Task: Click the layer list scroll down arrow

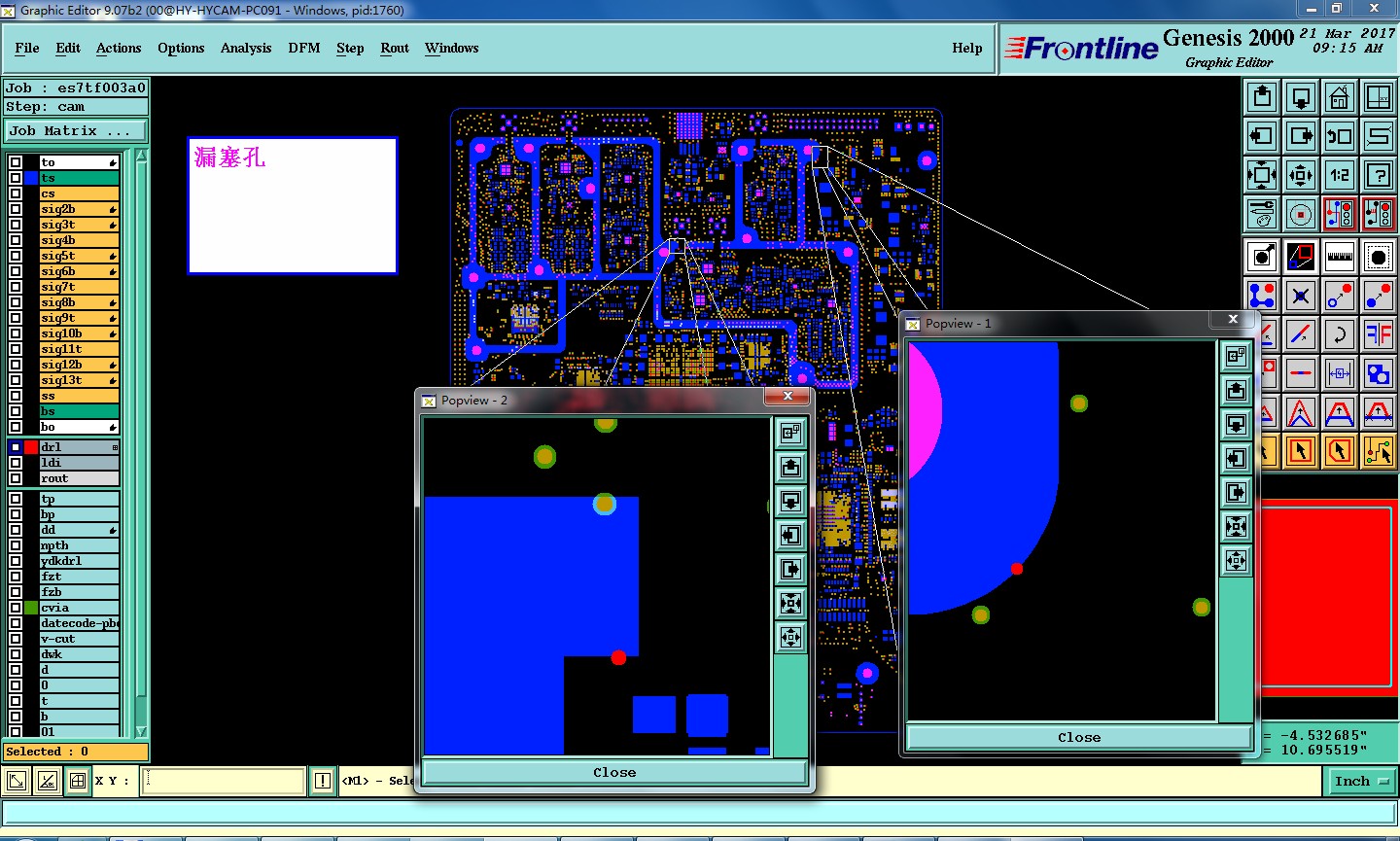Action: point(141,731)
